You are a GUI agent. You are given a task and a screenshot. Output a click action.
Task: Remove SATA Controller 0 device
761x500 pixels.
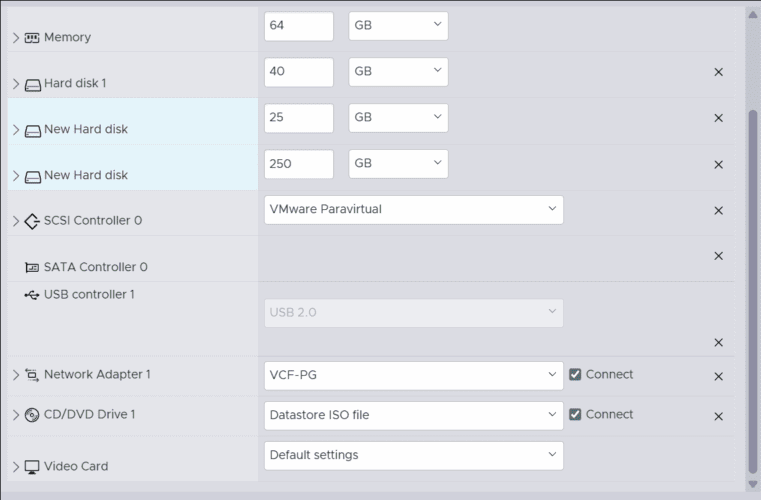718,256
